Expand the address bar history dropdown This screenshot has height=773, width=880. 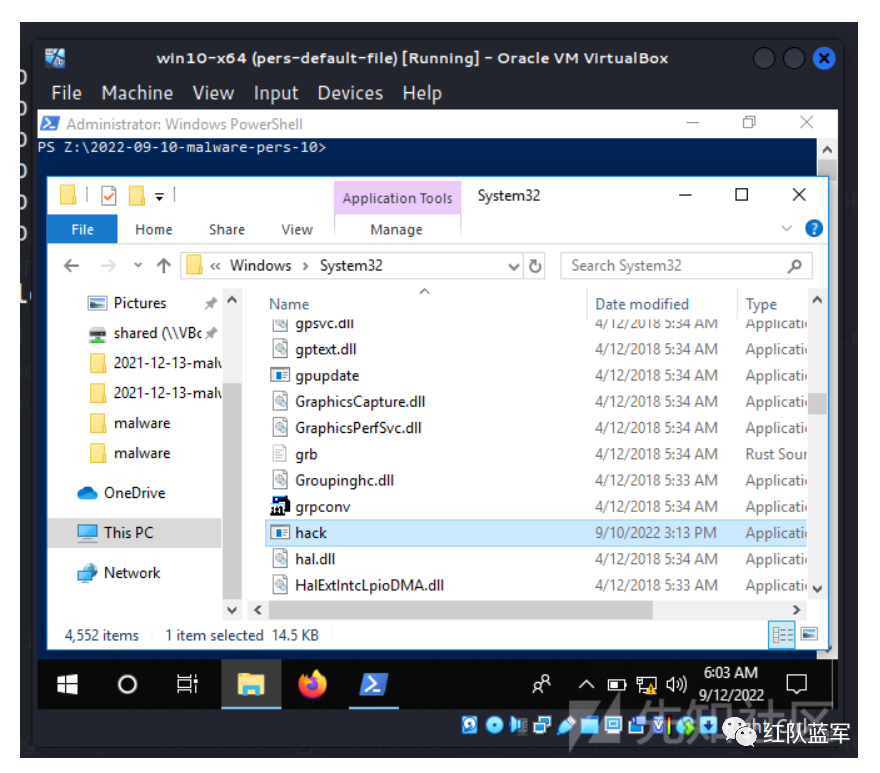[x=513, y=266]
